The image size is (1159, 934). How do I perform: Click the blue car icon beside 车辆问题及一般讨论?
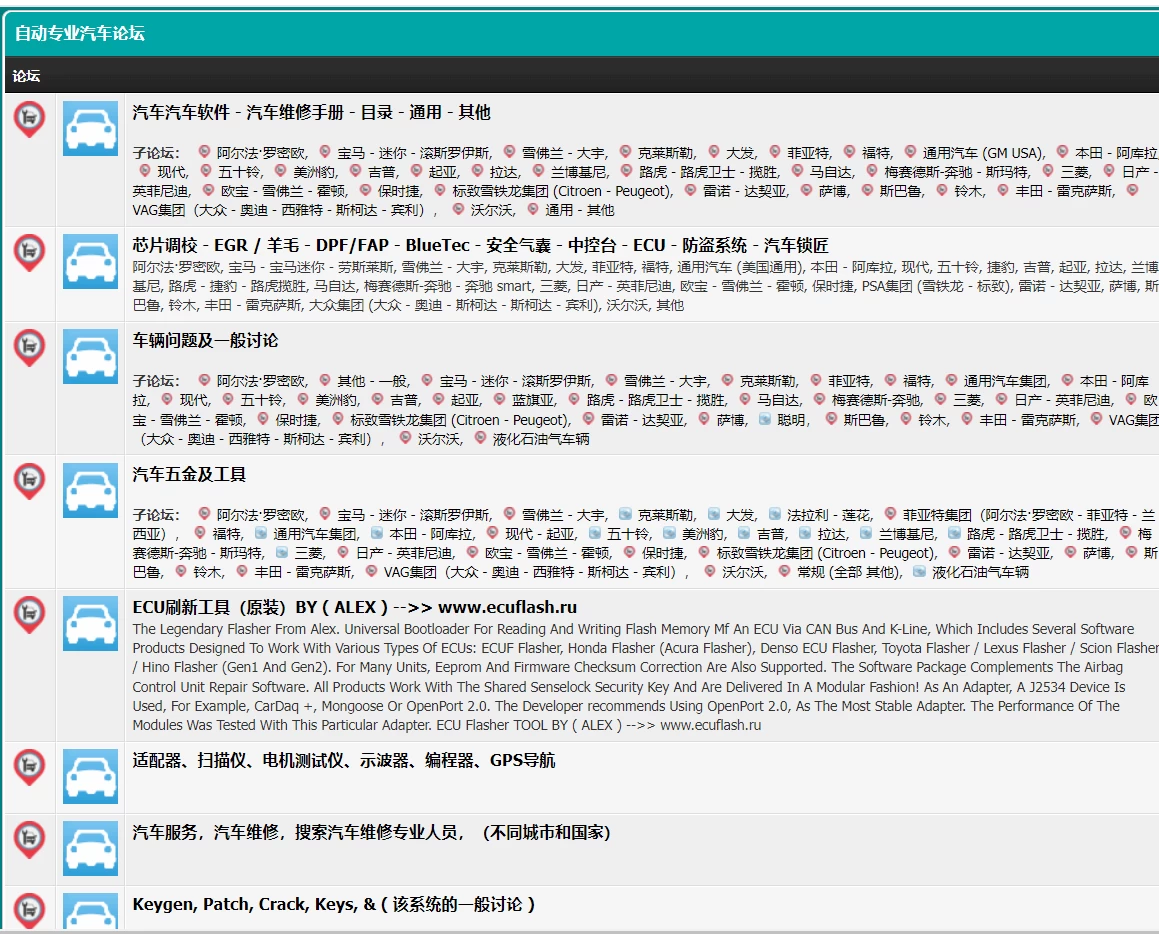90,357
